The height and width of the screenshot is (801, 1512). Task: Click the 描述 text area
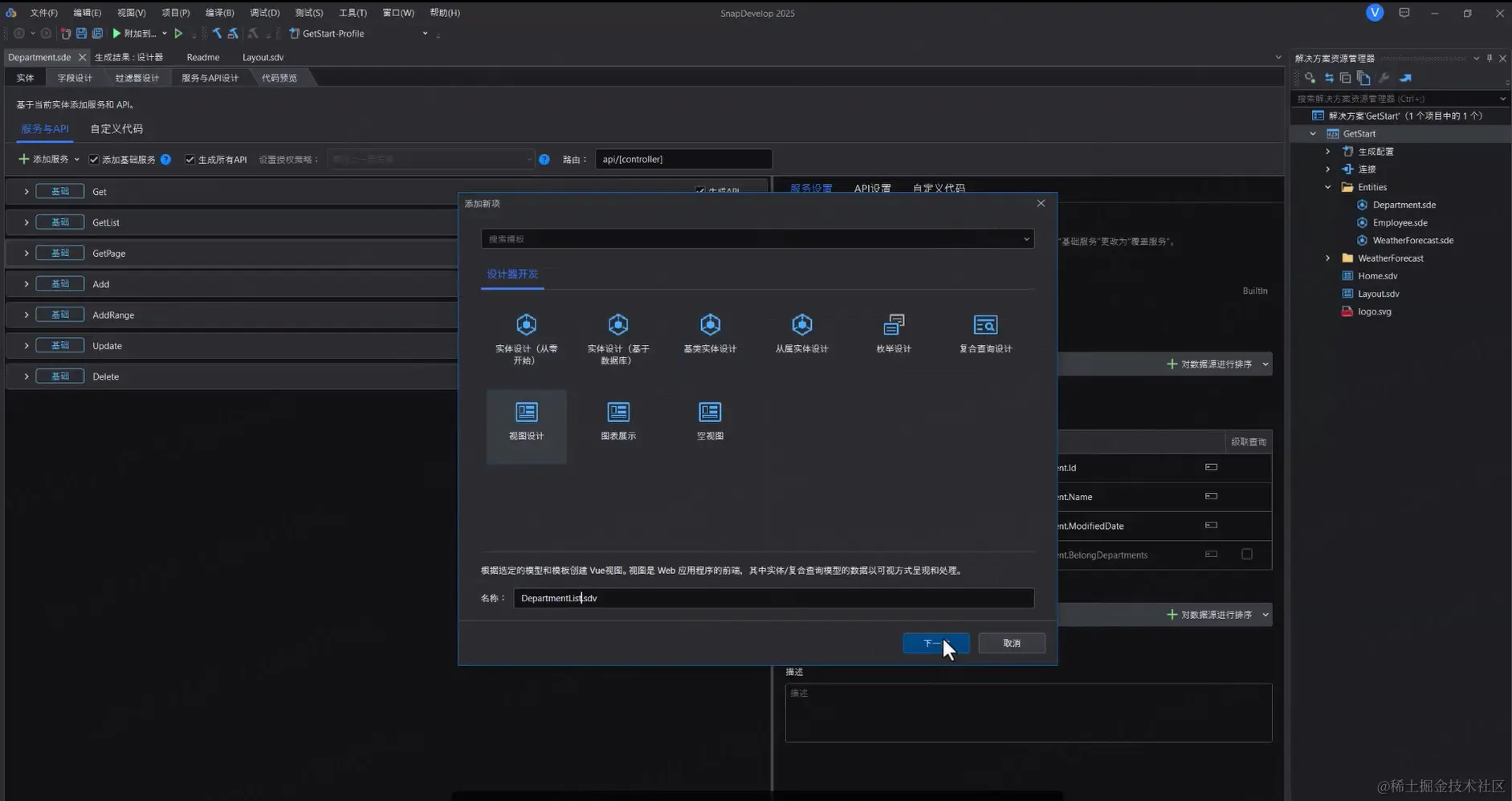click(1029, 713)
